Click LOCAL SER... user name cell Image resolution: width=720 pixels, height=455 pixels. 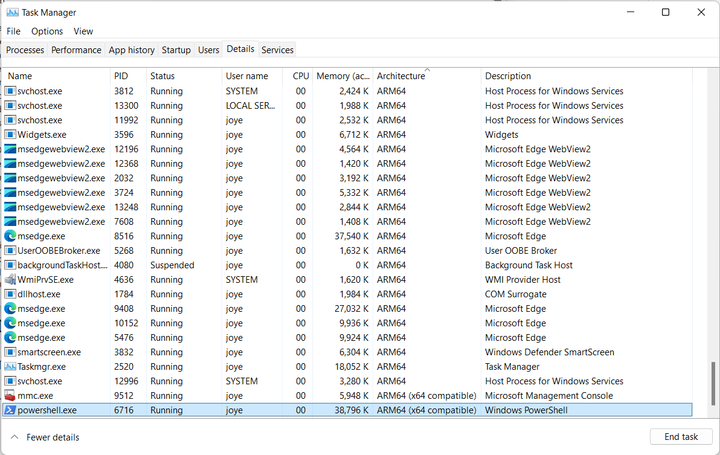click(x=250, y=106)
